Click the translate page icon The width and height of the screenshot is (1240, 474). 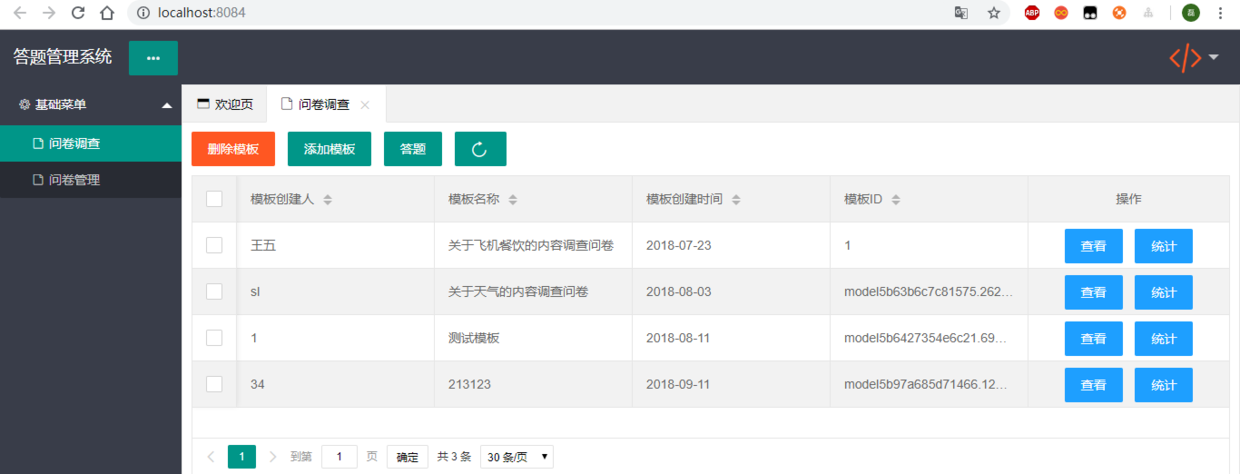pyautogui.click(x=961, y=13)
